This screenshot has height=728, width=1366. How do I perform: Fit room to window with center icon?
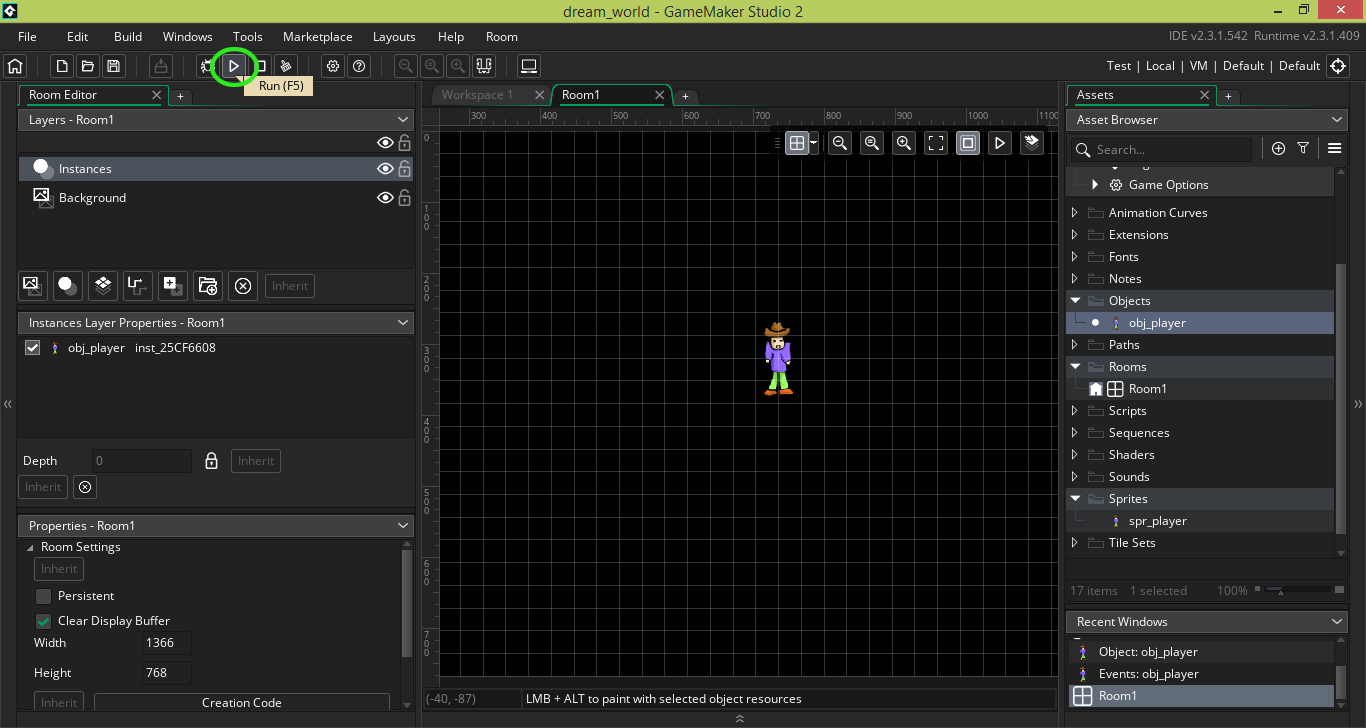coord(936,143)
